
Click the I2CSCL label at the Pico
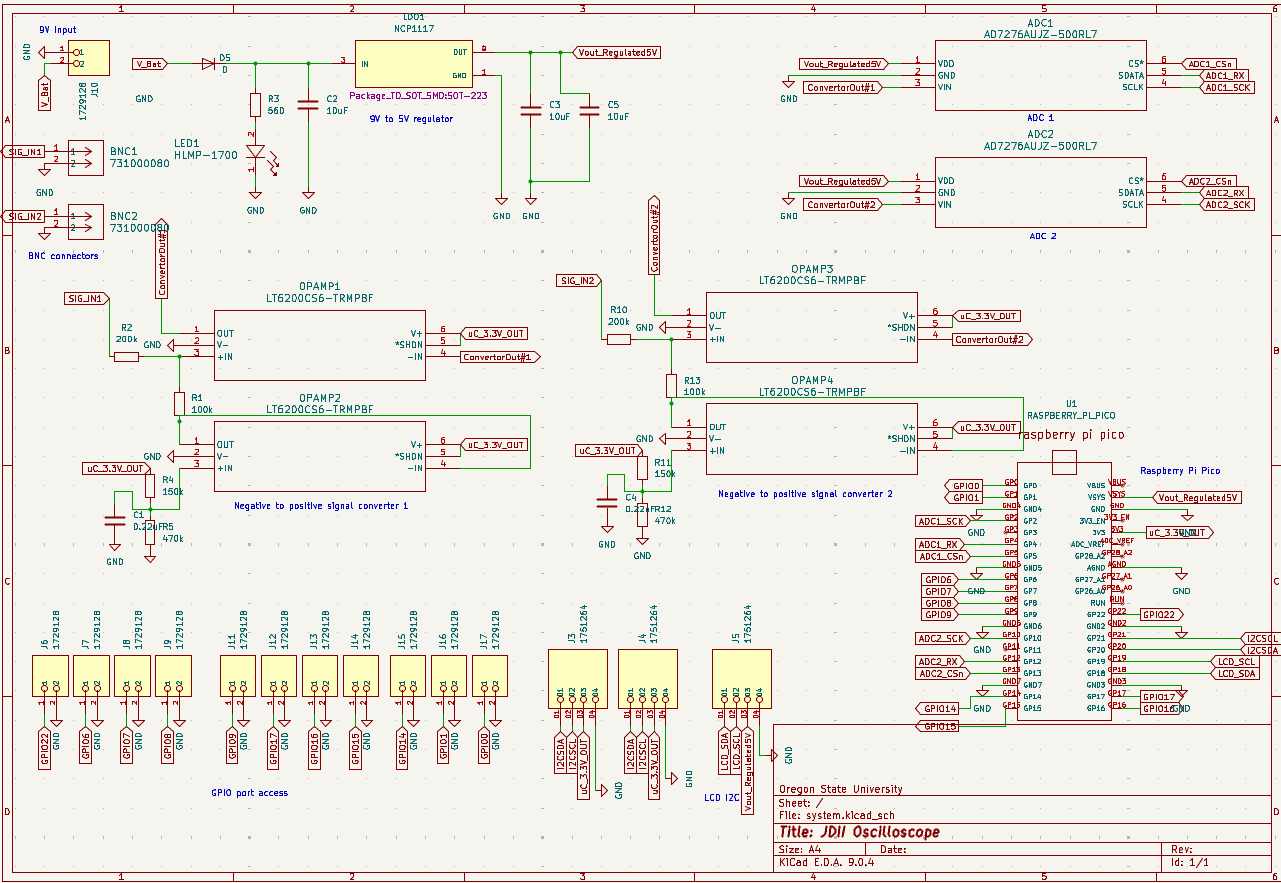1260,638
